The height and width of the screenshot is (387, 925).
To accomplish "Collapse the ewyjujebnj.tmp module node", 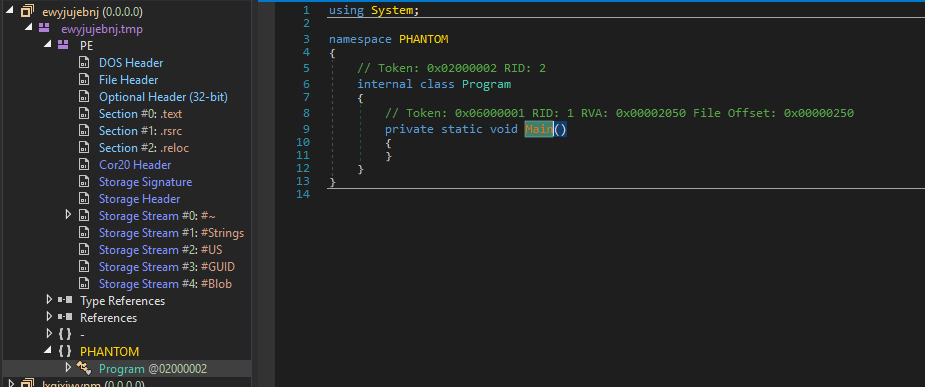I will (28, 28).
